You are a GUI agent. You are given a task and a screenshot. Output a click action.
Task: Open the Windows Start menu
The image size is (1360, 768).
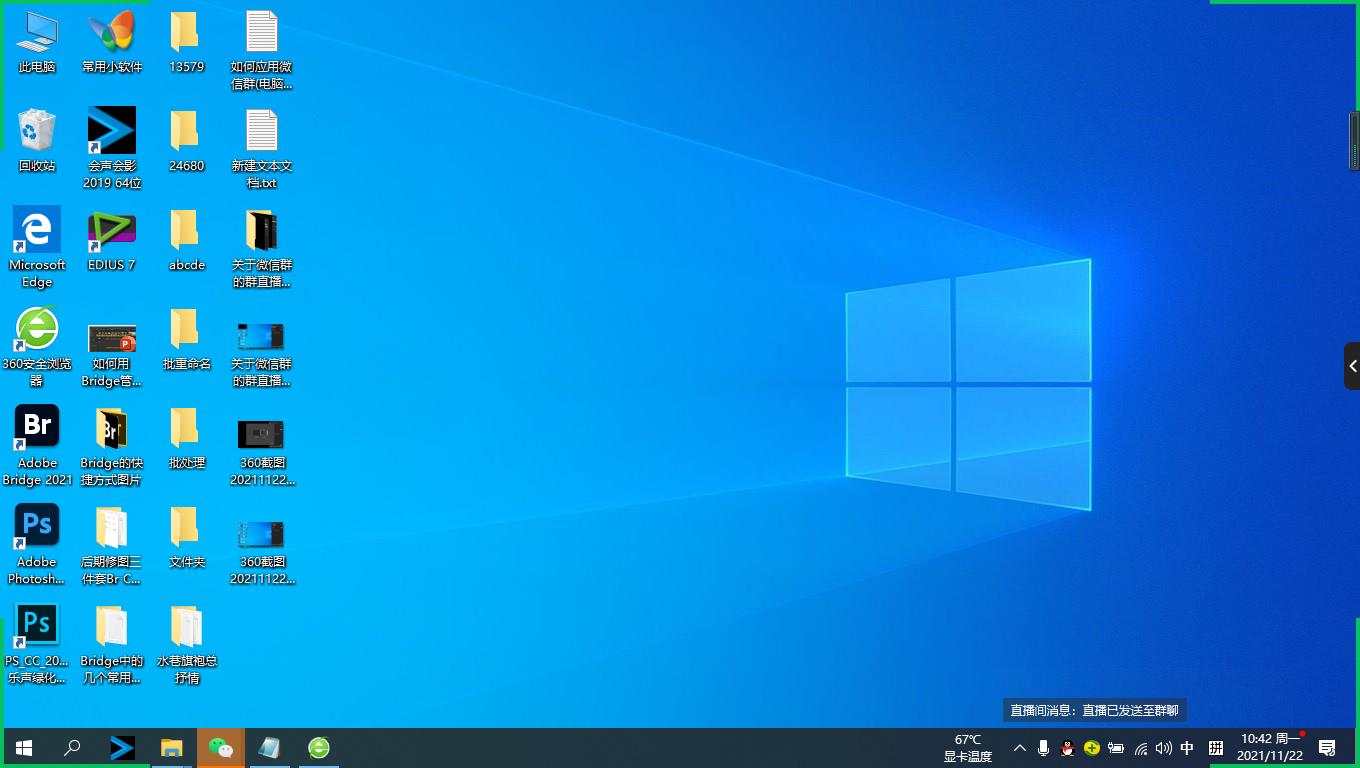24,747
